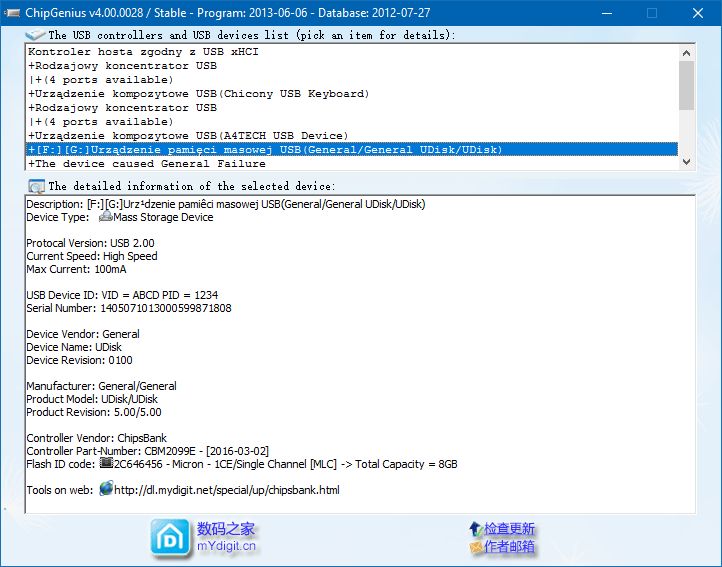Click the 'Product Model: UDisk/UDisk' line
This screenshot has width=722, height=567.
click(x=92, y=399)
